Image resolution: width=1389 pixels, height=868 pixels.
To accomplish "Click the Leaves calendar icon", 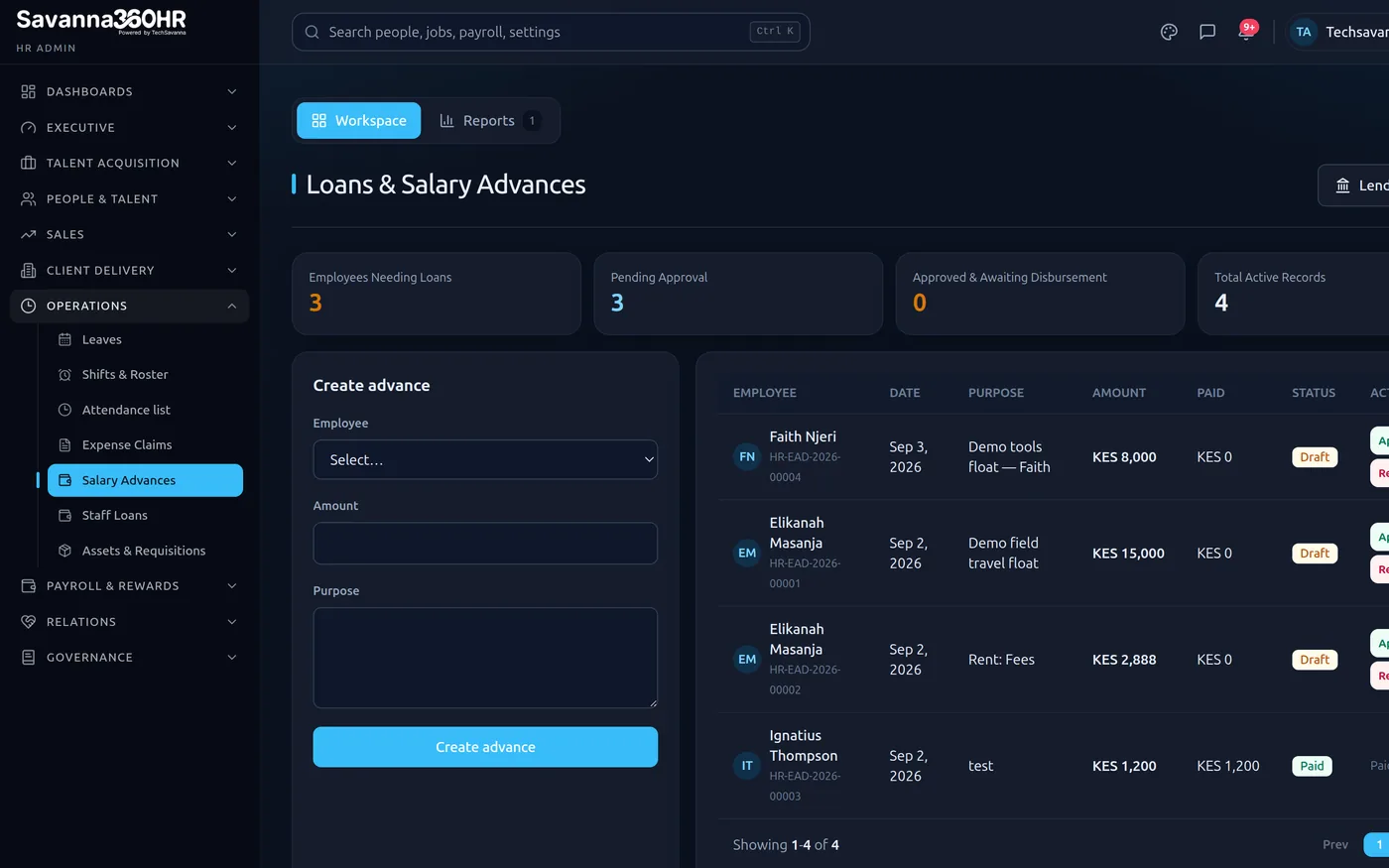I will [64, 339].
